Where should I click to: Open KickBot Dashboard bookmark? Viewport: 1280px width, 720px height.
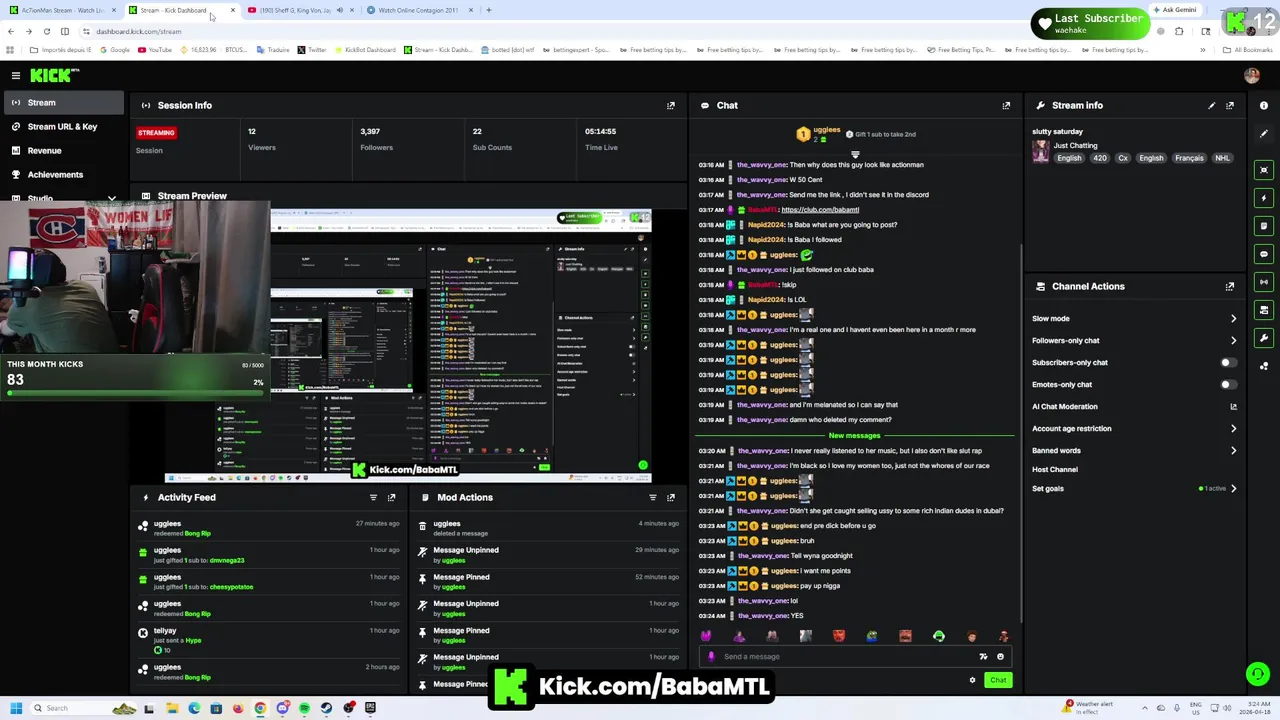coord(365,50)
